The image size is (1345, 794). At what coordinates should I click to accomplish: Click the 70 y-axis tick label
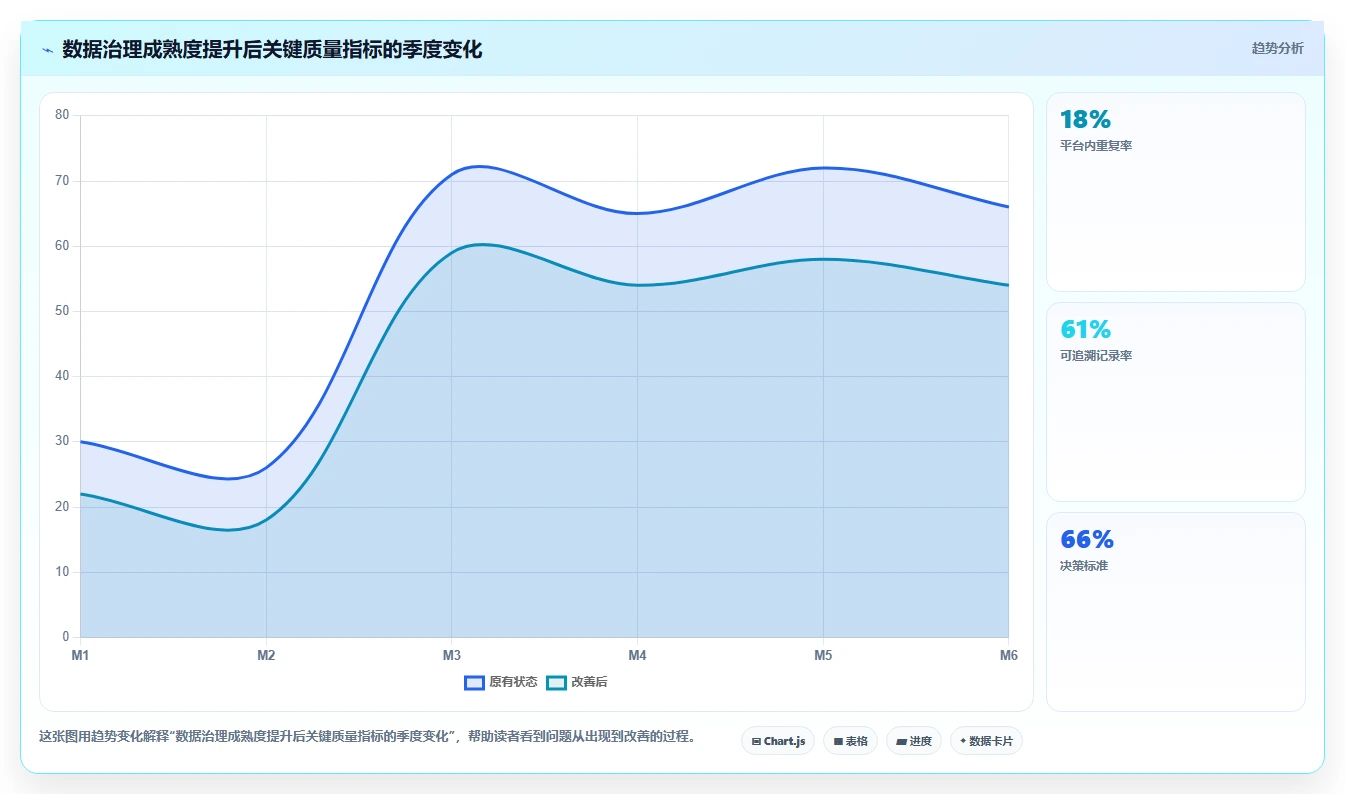point(62,181)
